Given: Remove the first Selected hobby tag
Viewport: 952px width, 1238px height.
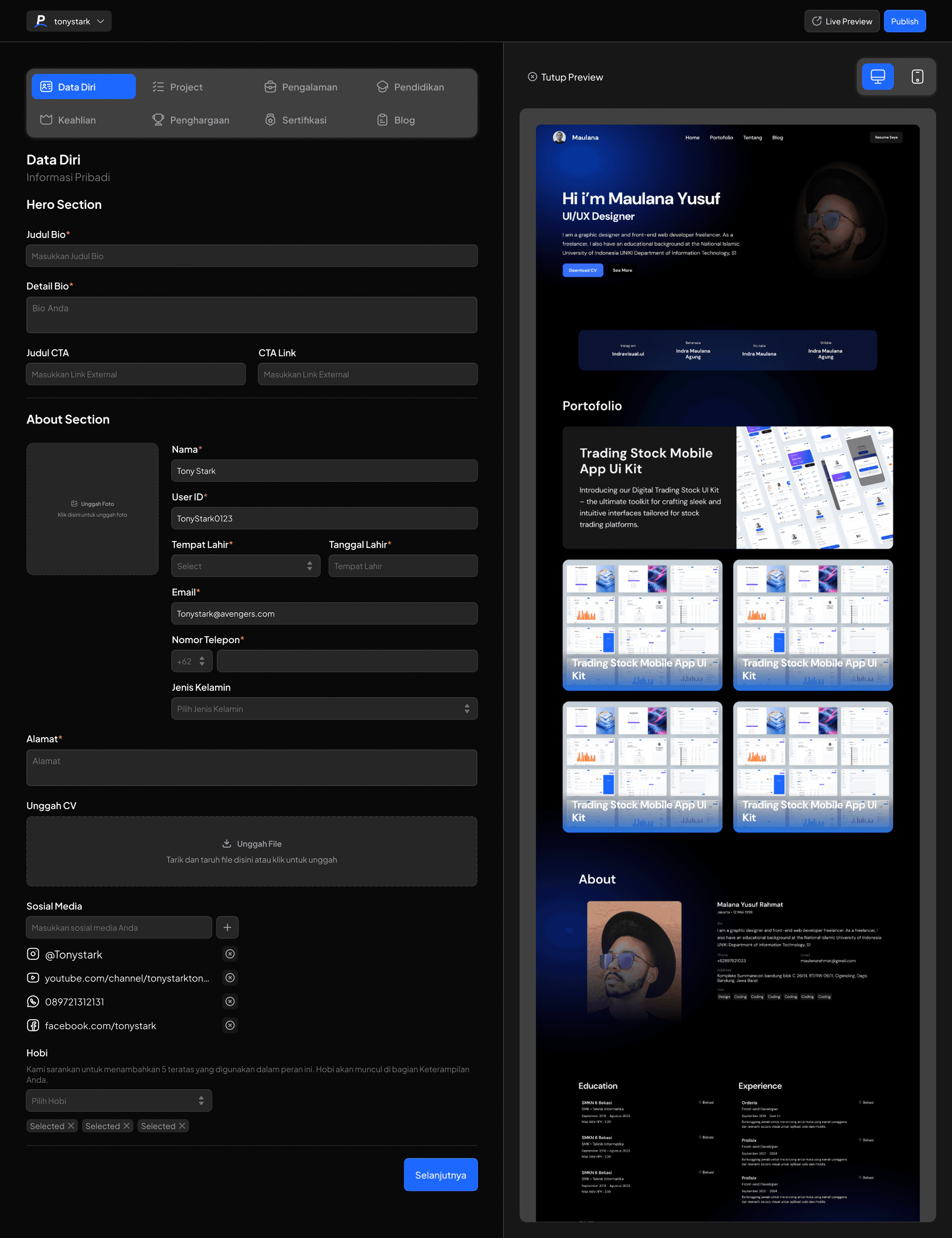Looking at the screenshot, I should coord(71,1126).
